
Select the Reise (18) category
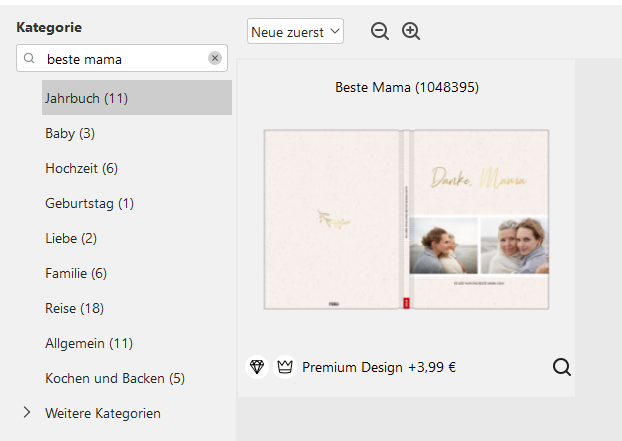pos(74,308)
